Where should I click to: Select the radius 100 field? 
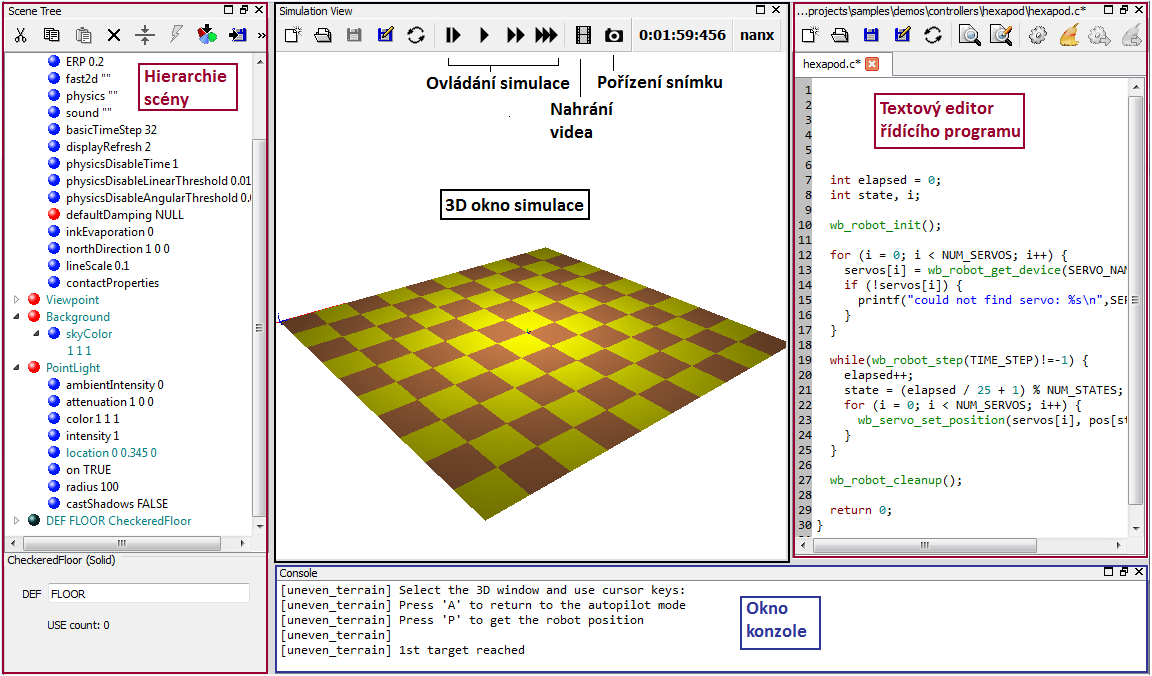pos(92,486)
